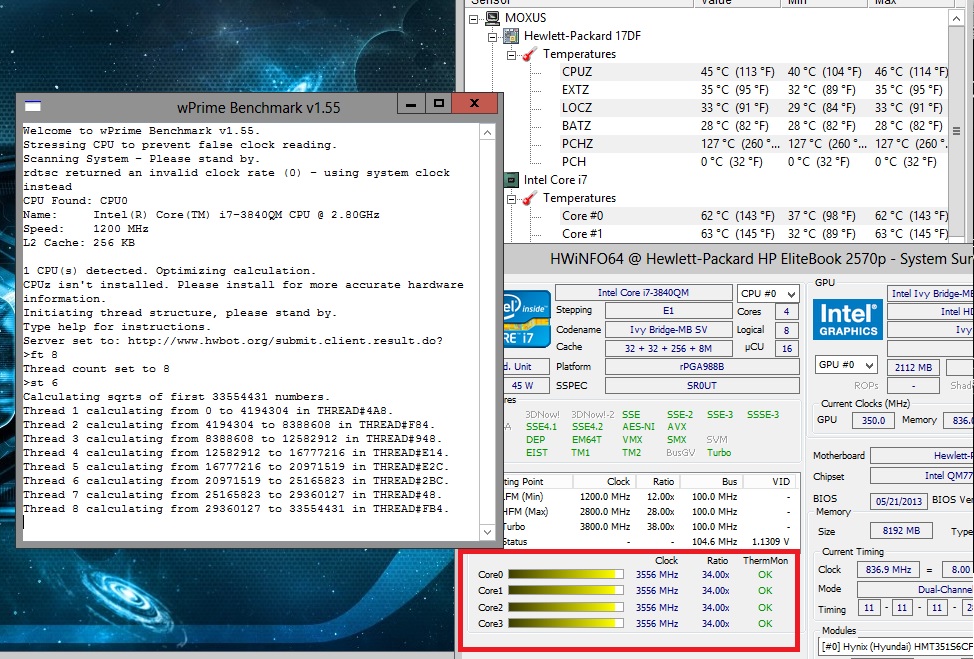Click the Core0 usage bar

(566, 575)
